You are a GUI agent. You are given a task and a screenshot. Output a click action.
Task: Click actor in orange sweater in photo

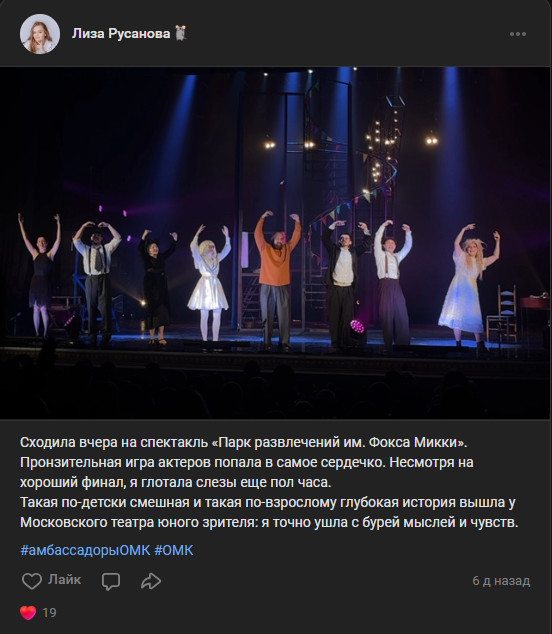tap(277, 279)
